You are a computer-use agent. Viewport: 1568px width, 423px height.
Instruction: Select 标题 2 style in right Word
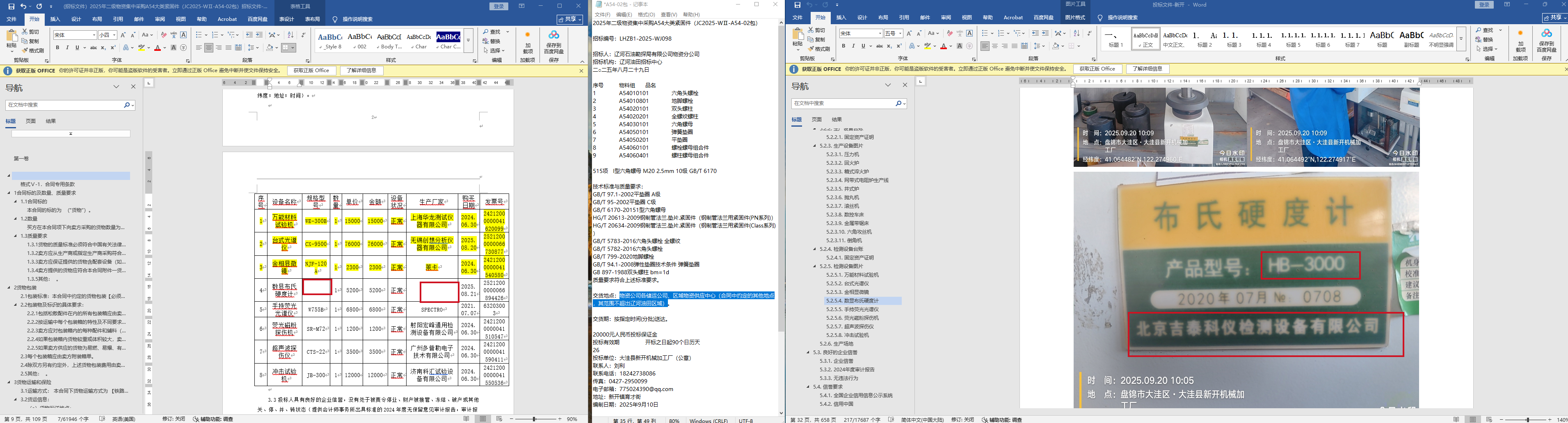[x=1205, y=39]
